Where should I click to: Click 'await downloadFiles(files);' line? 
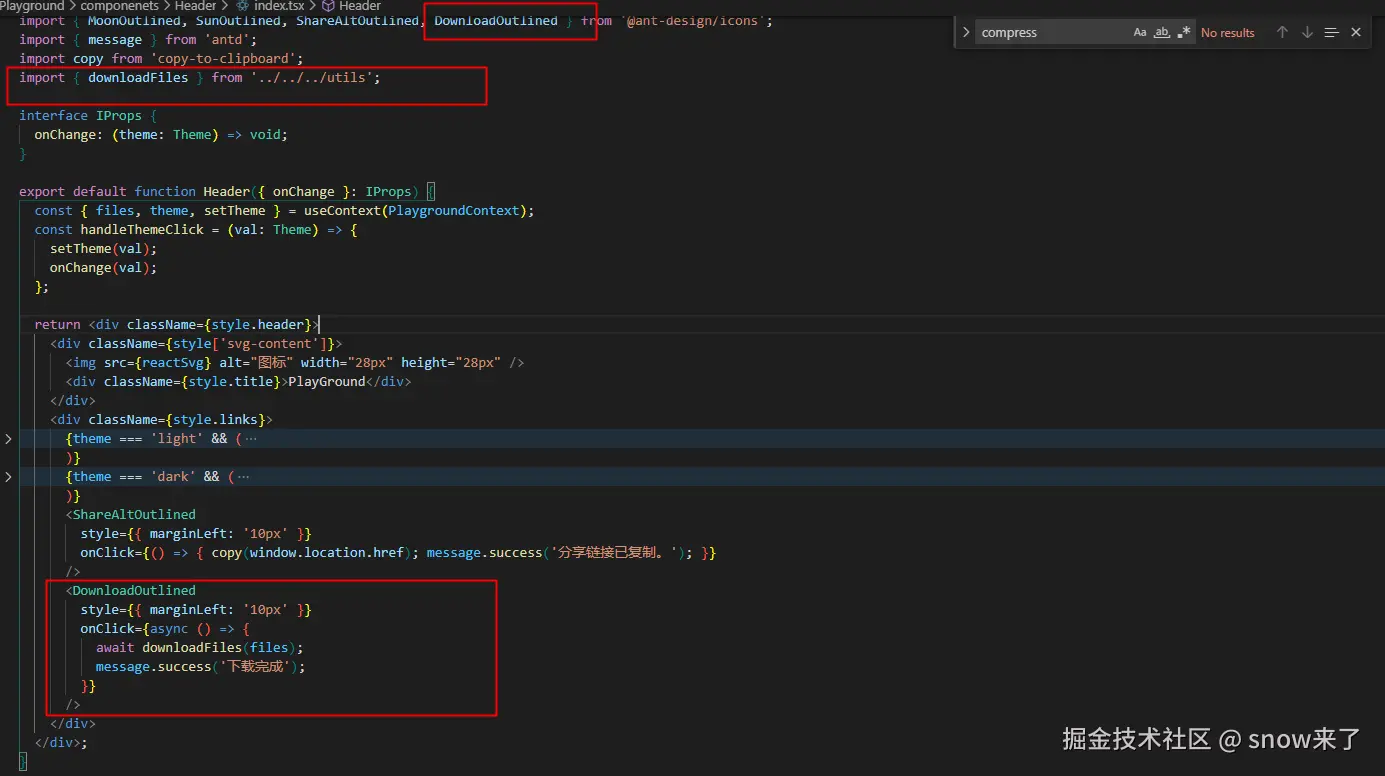coord(200,647)
